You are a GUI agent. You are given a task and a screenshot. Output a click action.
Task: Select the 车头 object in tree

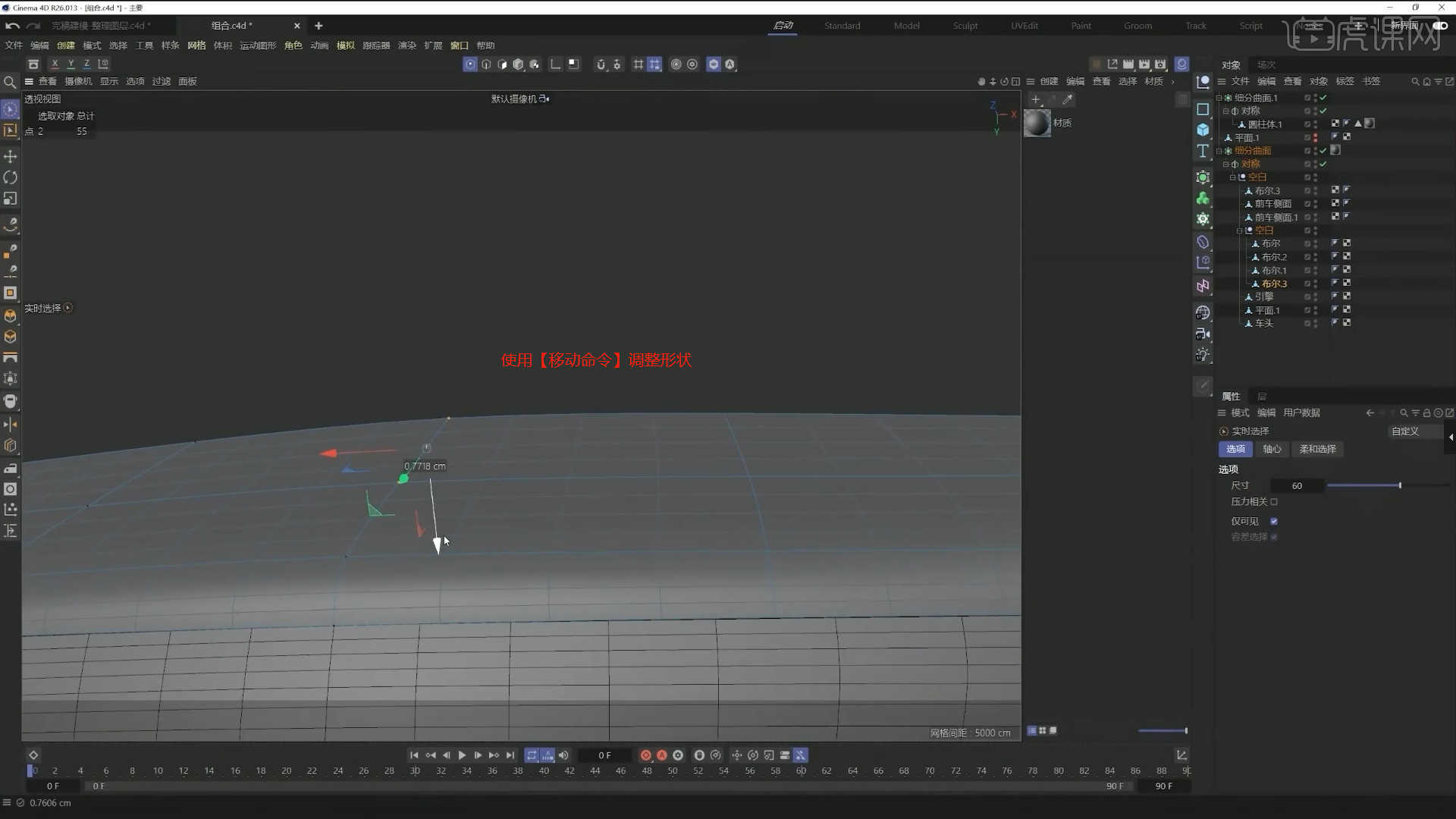point(1264,324)
